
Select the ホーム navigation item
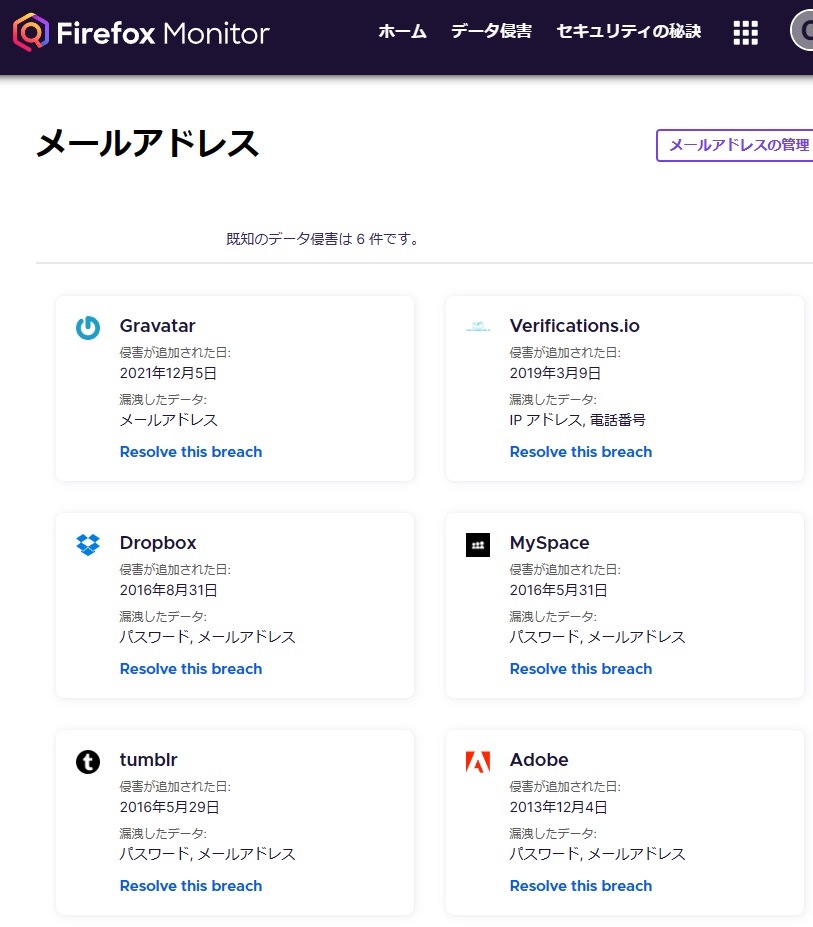[x=402, y=31]
